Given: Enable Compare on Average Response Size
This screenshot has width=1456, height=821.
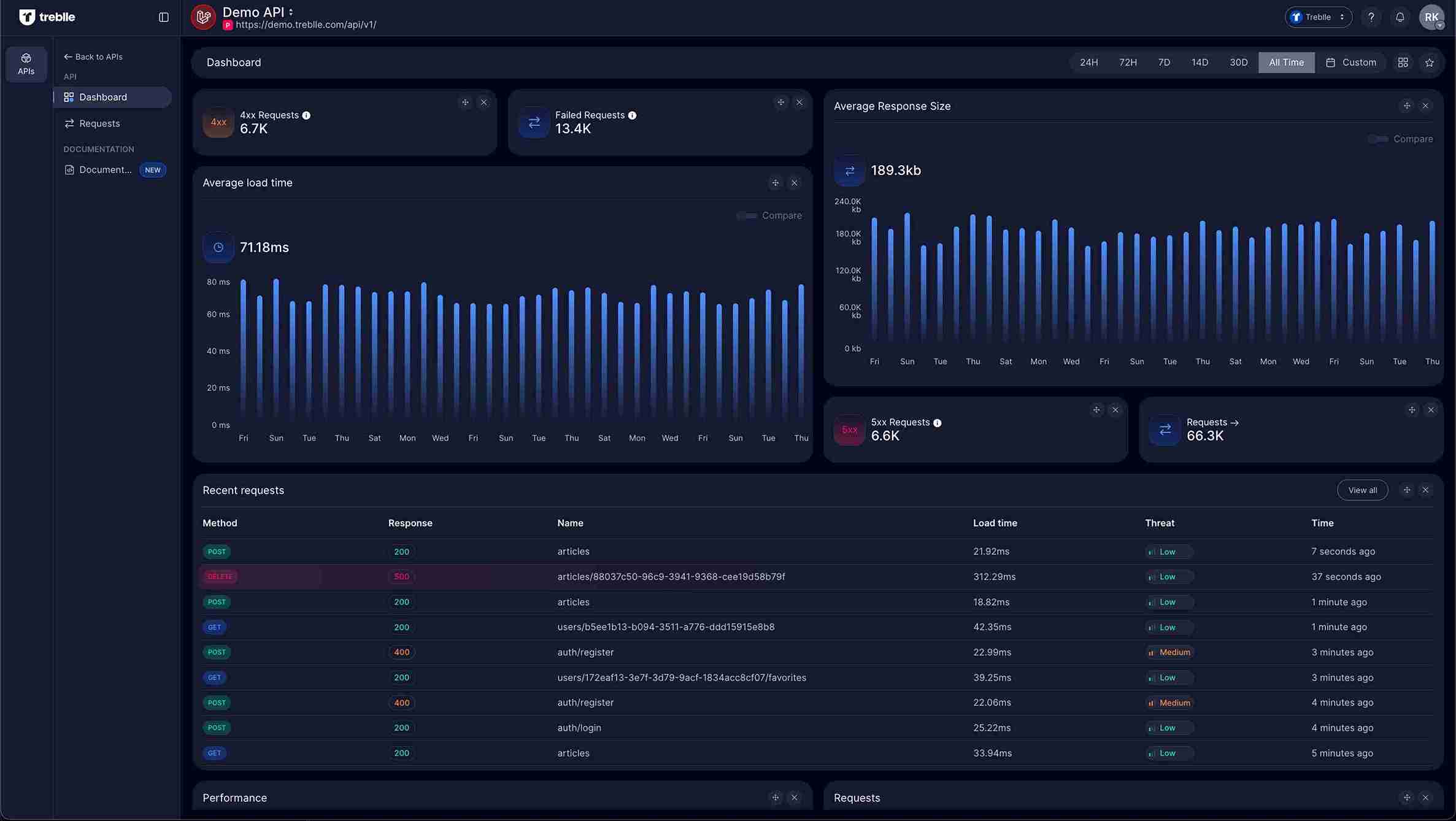Looking at the screenshot, I should (x=1378, y=139).
